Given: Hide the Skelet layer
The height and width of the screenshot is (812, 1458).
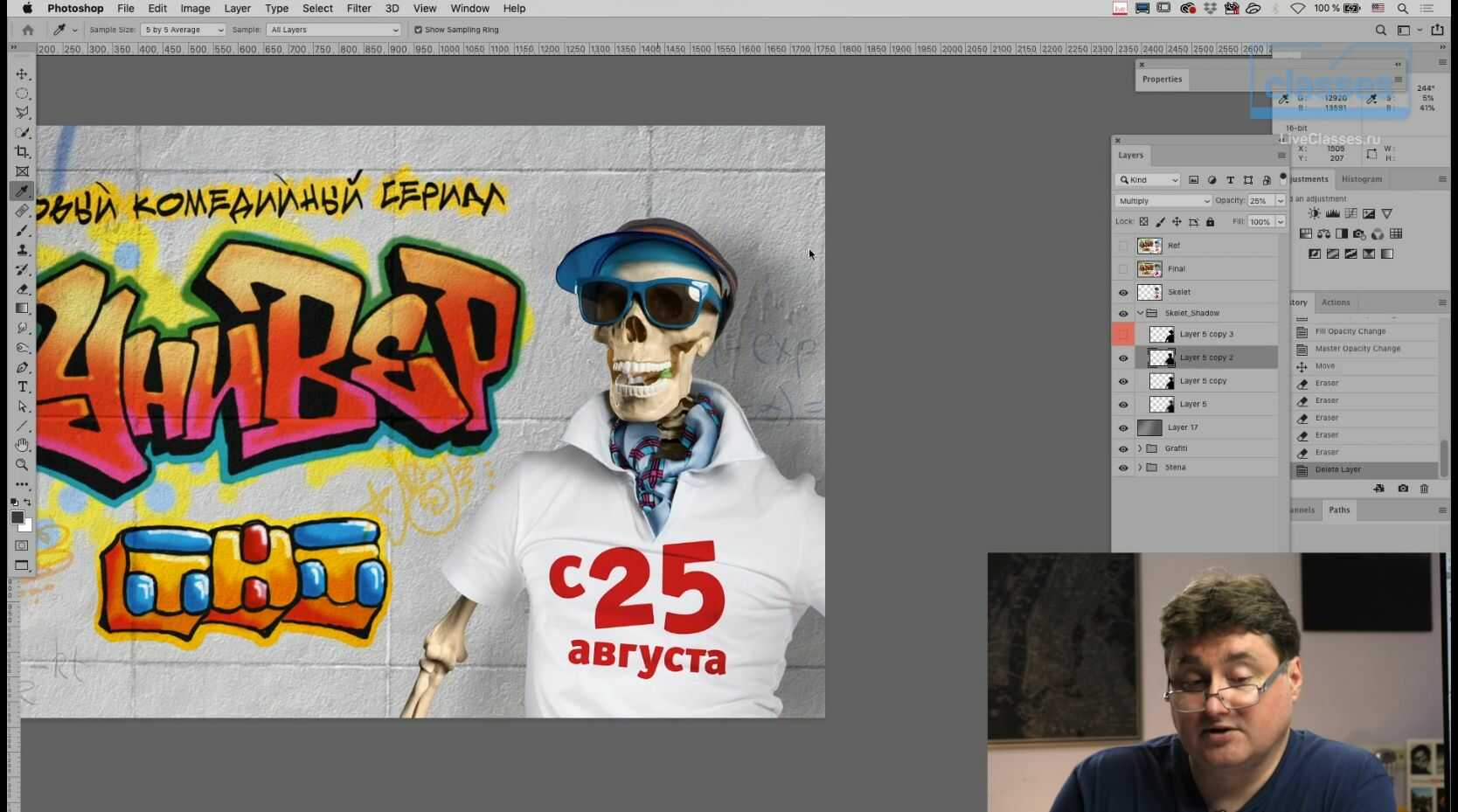Looking at the screenshot, I should (1123, 293).
